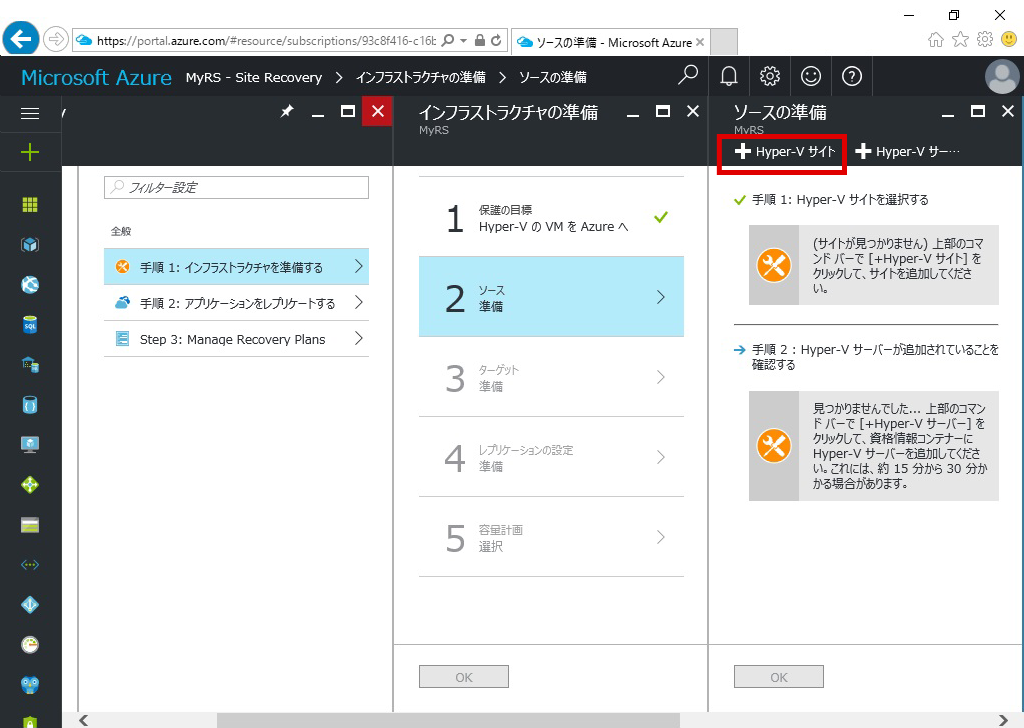Open browser home icon
Screen dimensions: 1024x728
click(936, 40)
